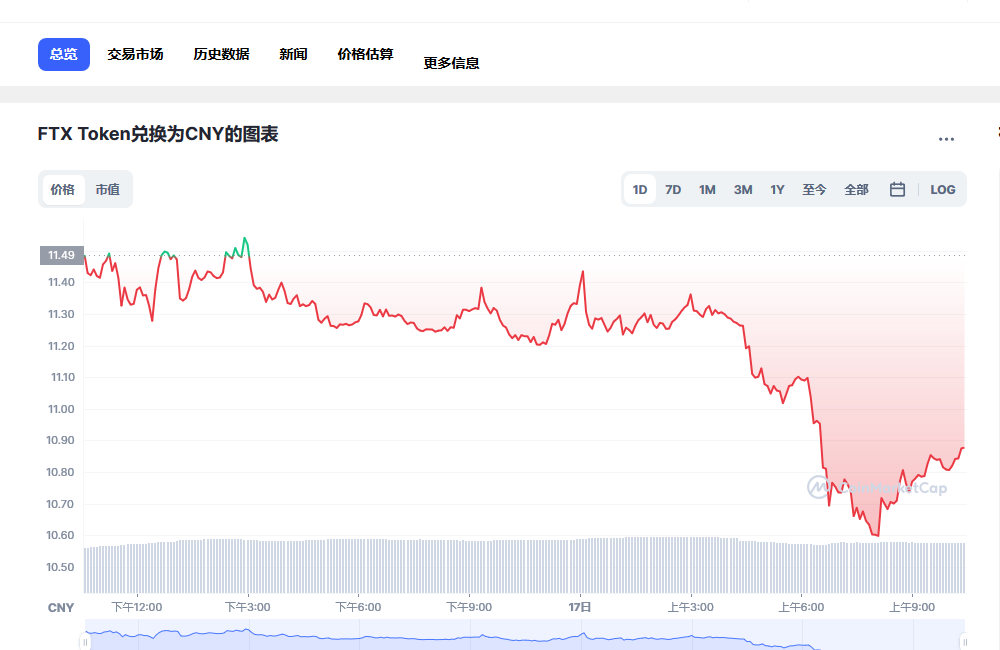1000x650 pixels.
Task: Select the 全部 time range
Action: point(857,189)
